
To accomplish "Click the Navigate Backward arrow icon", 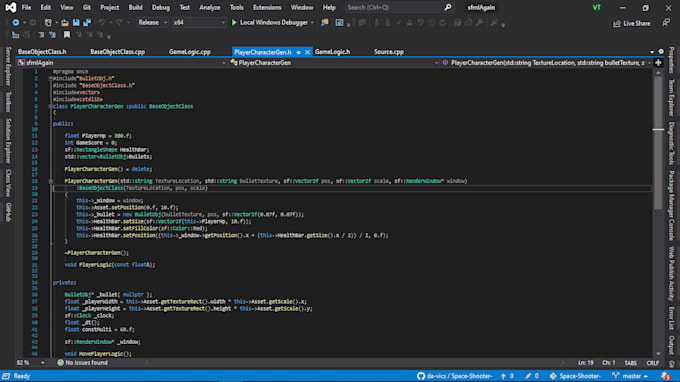I will coord(16,23).
